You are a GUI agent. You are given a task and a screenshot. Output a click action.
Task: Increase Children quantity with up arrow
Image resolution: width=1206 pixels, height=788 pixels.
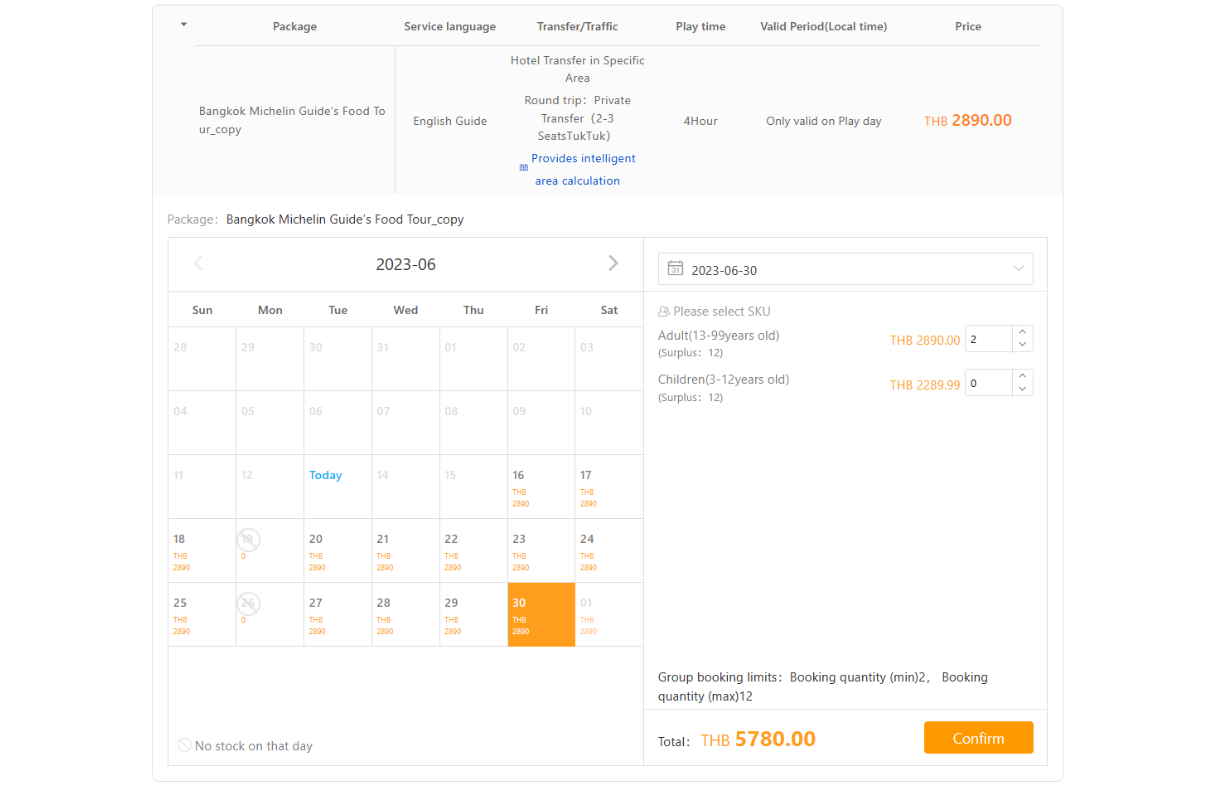[x=1022, y=377]
